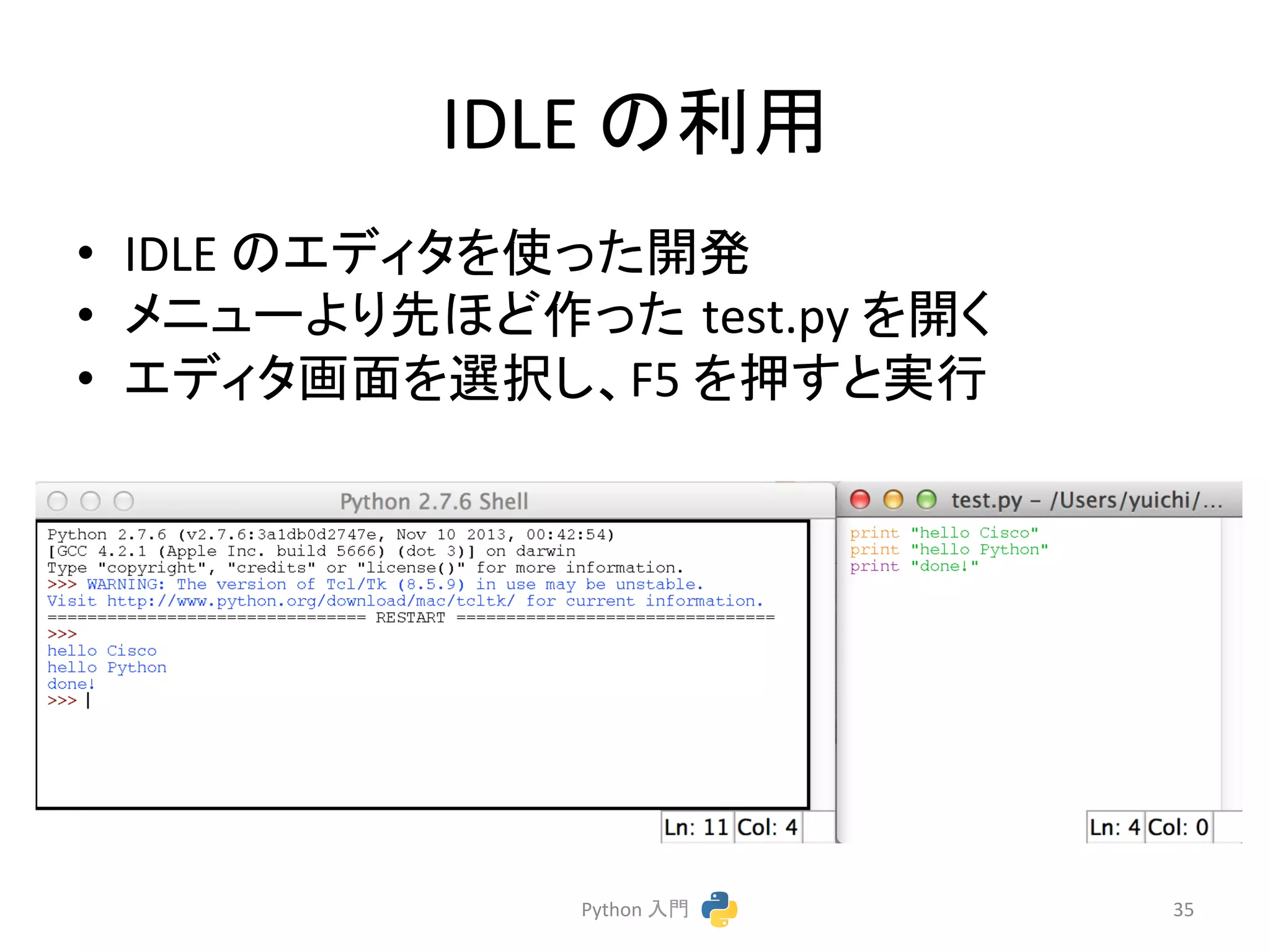
Task: Click the python.org tcltk URL text
Action: [x=310, y=601]
